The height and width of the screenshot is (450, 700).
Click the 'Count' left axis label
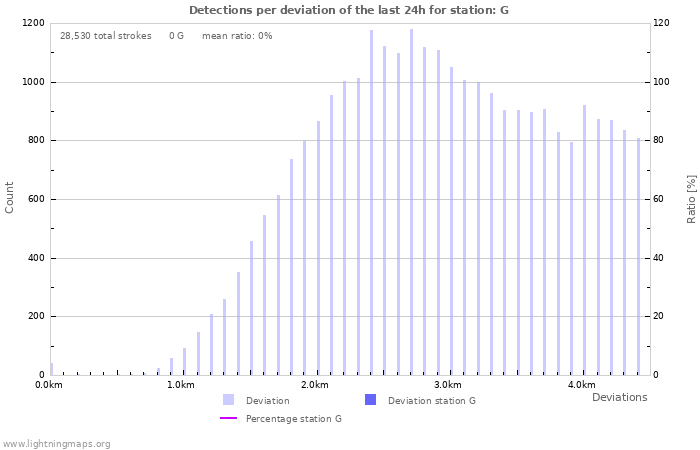(x=10, y=197)
